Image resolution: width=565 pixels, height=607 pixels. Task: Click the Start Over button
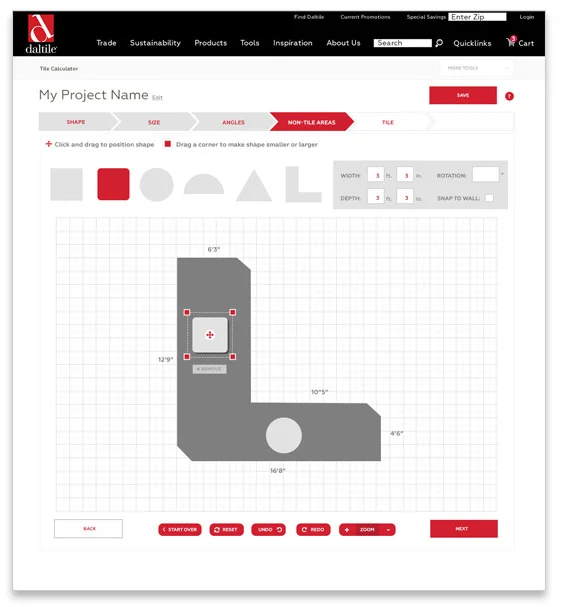click(180, 530)
